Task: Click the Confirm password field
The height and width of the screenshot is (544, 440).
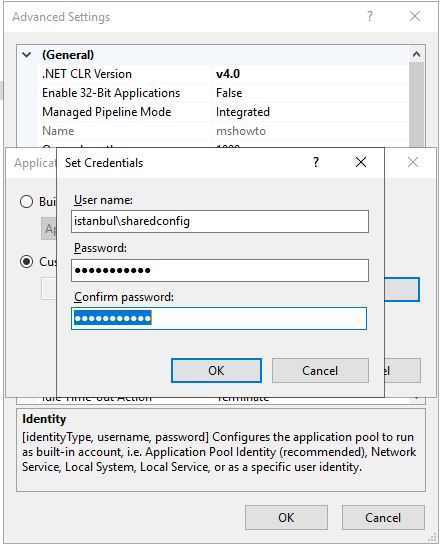Action: click(x=219, y=318)
